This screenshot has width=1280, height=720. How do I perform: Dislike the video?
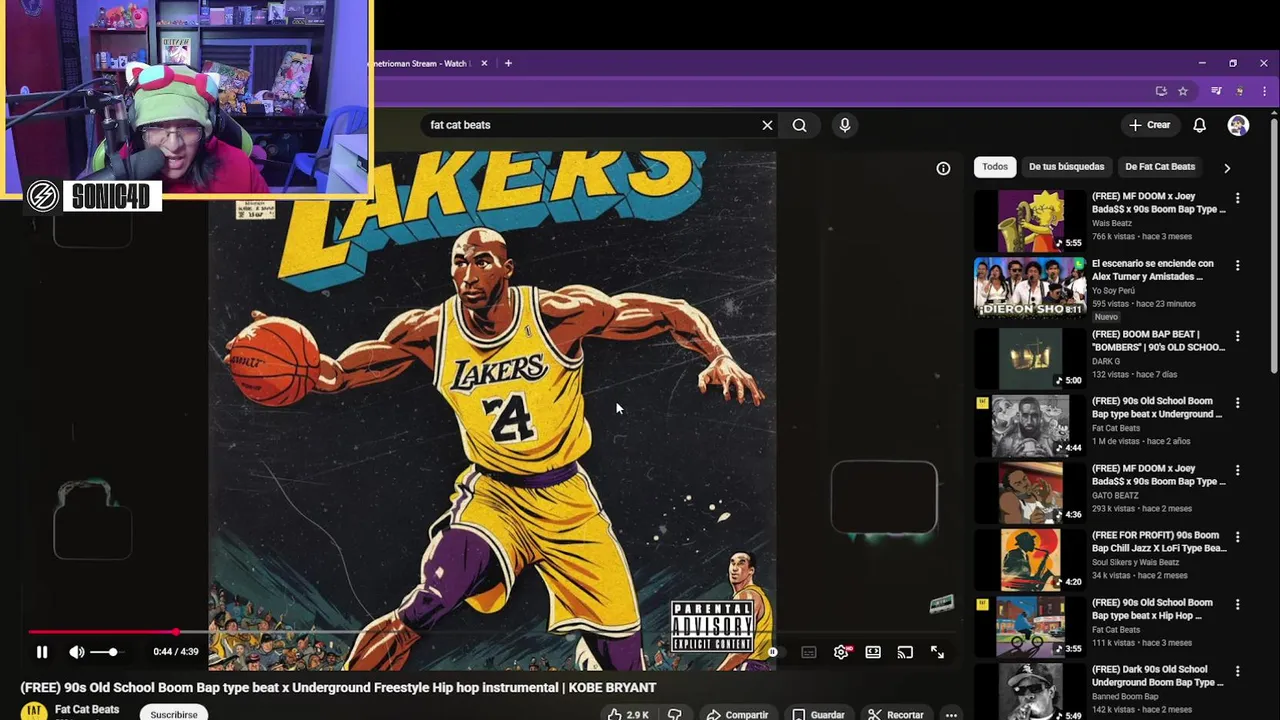(675, 714)
